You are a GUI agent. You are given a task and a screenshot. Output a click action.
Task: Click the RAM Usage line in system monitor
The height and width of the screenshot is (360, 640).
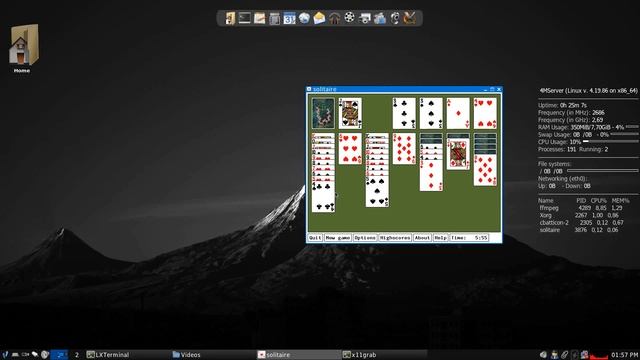click(x=588, y=127)
